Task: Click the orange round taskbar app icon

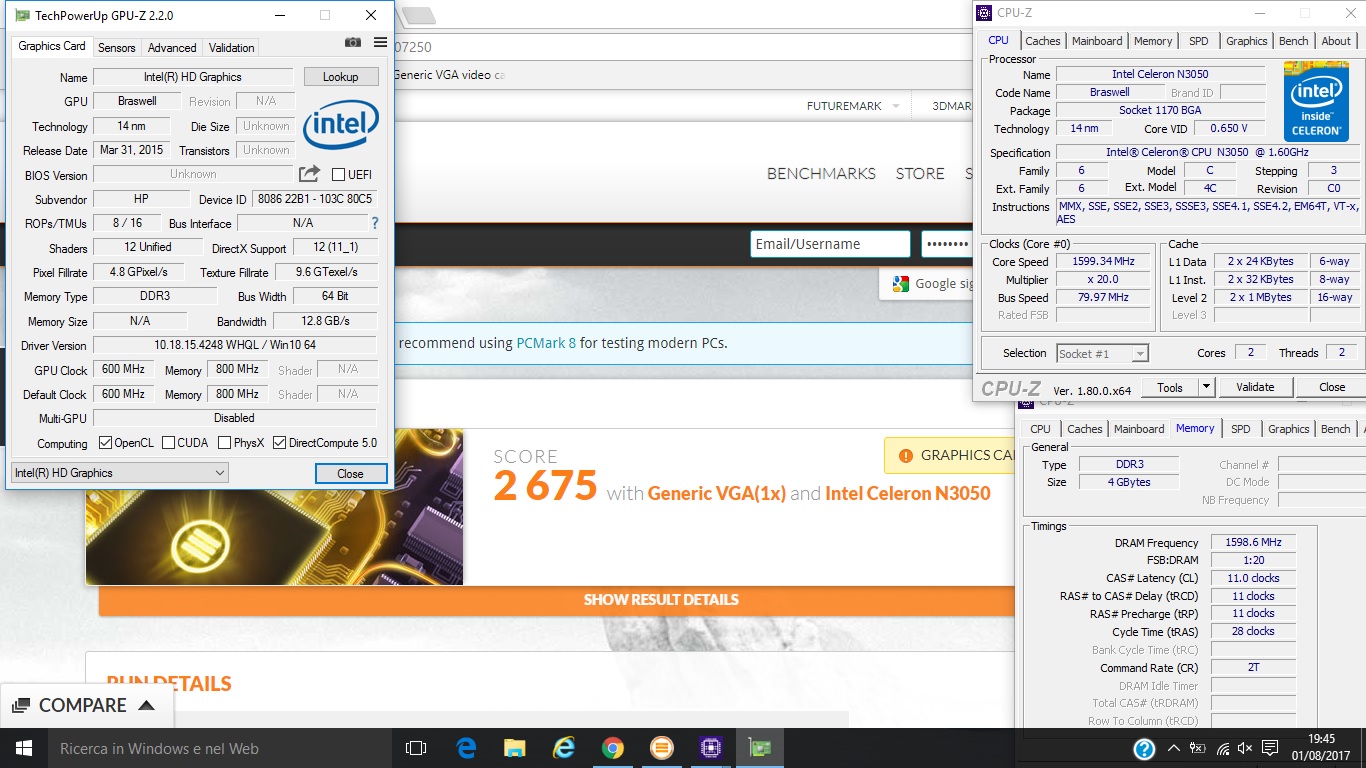Action: (661, 748)
